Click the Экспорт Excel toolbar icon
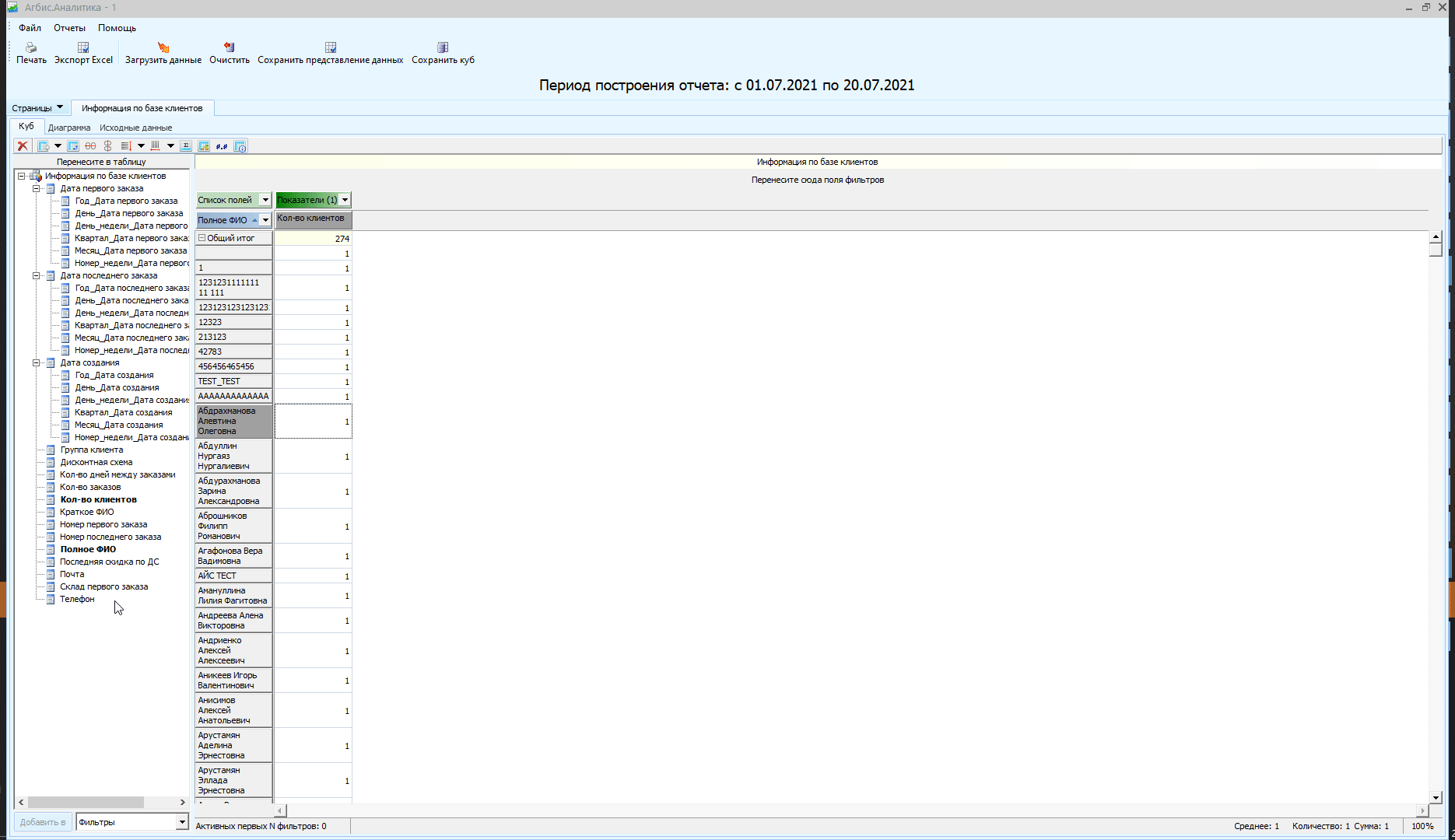 click(83, 47)
